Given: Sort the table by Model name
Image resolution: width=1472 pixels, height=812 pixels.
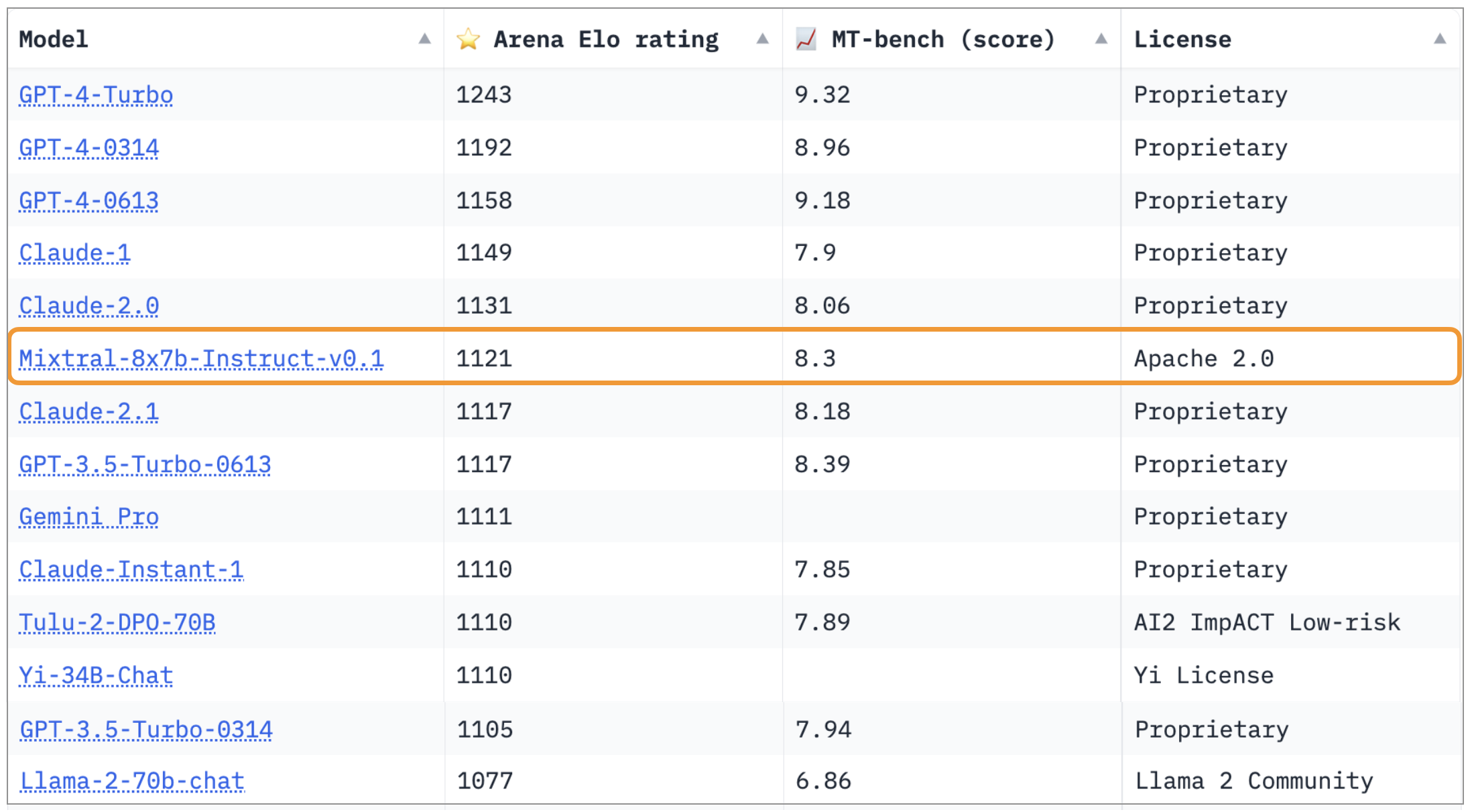Looking at the screenshot, I should (54, 39).
